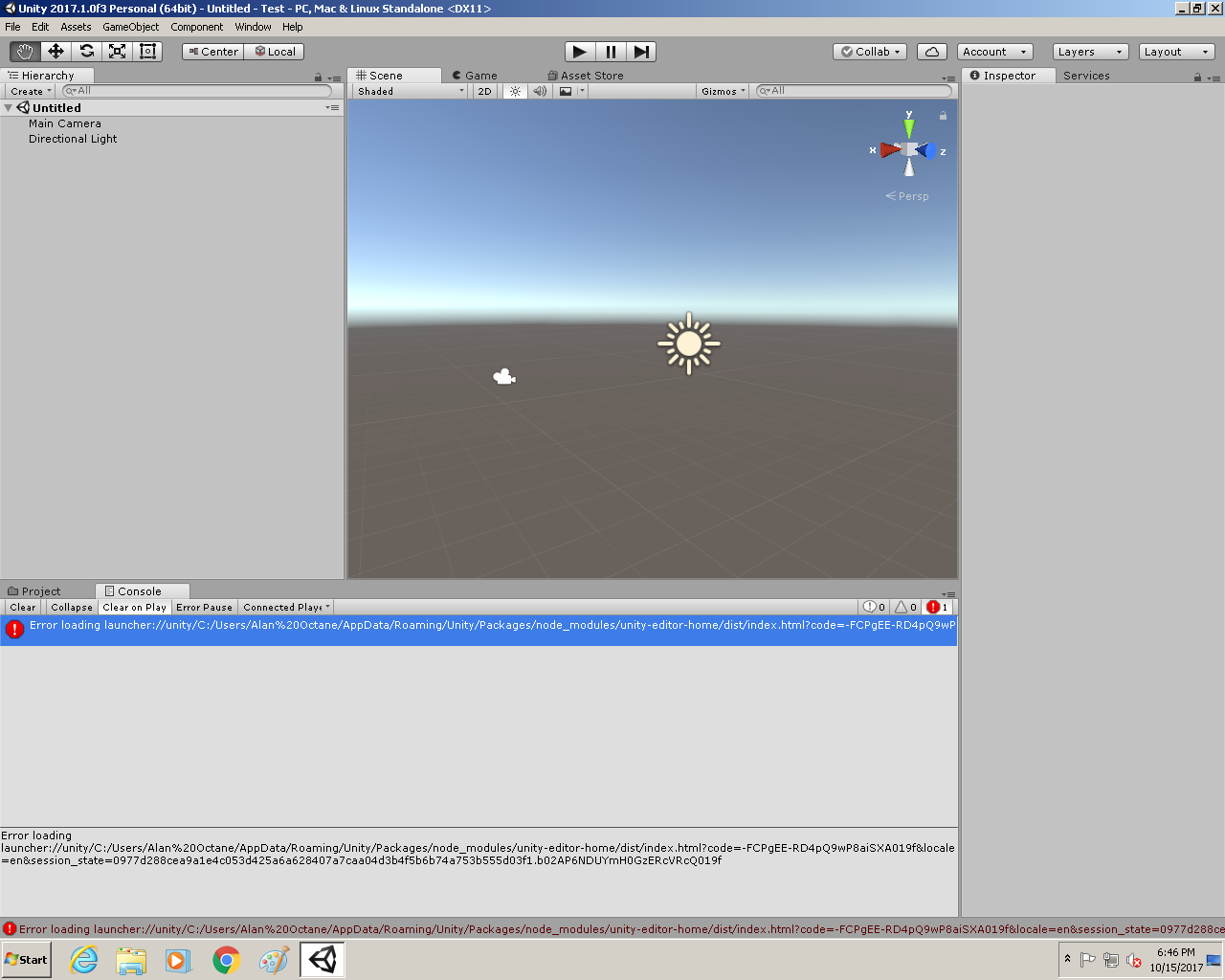Toggle Collapse in Console

point(72,607)
